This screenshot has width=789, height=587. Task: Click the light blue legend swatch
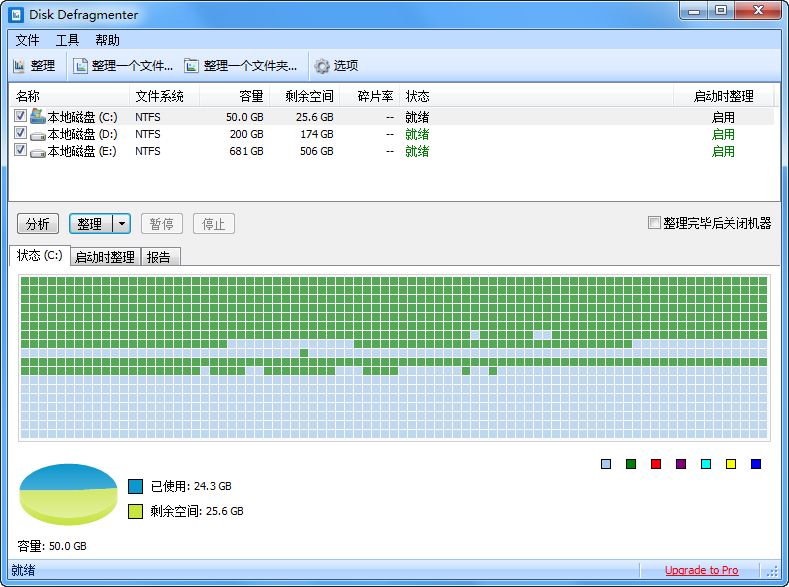coord(606,464)
